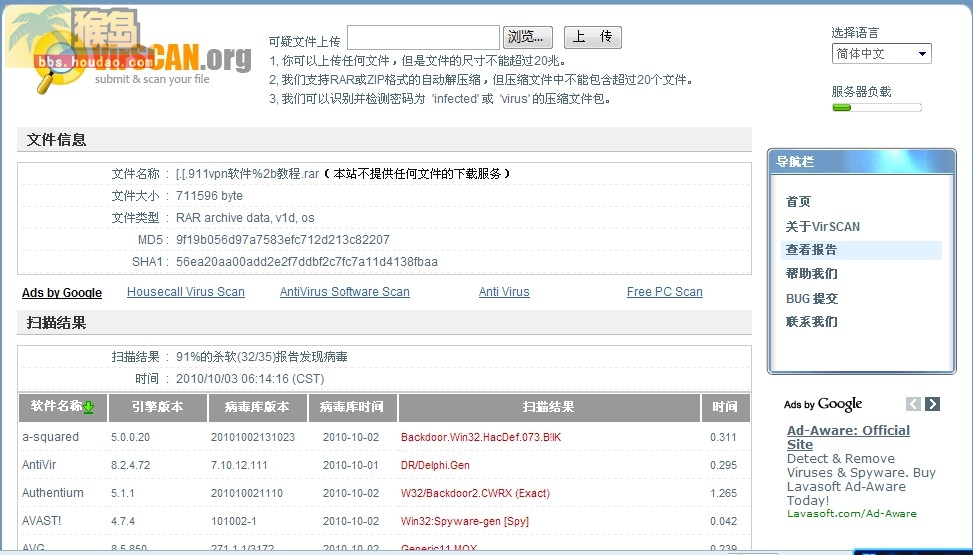Click the 扫描结果 section heading
The height and width of the screenshot is (555, 973).
pos(56,323)
